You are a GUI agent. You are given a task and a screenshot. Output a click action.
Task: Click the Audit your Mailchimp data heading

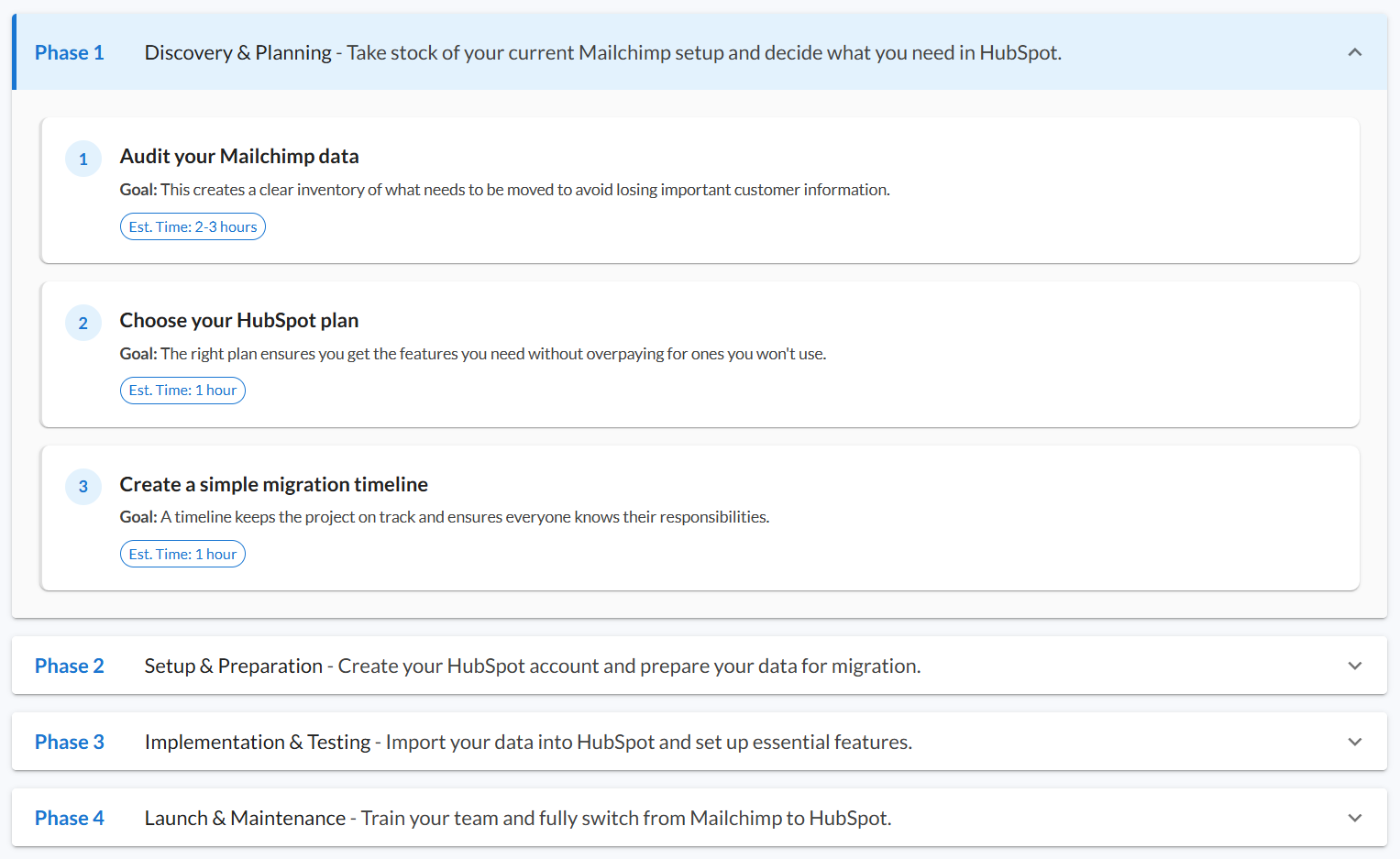coord(238,156)
